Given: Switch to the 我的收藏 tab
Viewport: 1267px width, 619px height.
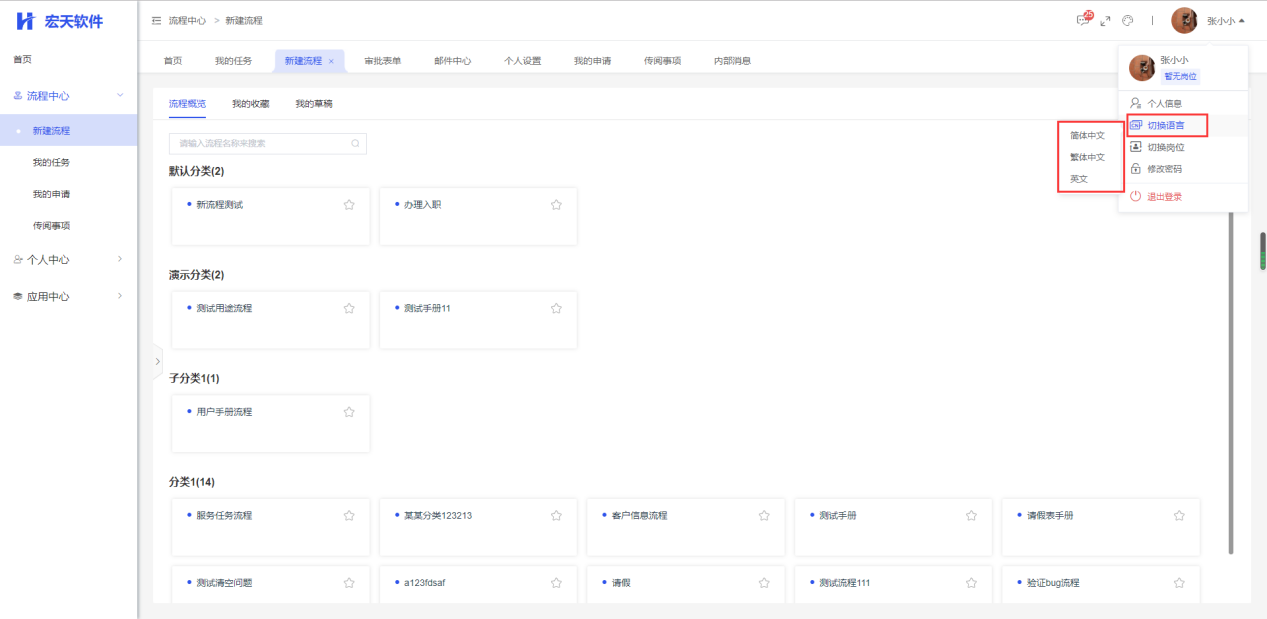Looking at the screenshot, I should (x=250, y=103).
